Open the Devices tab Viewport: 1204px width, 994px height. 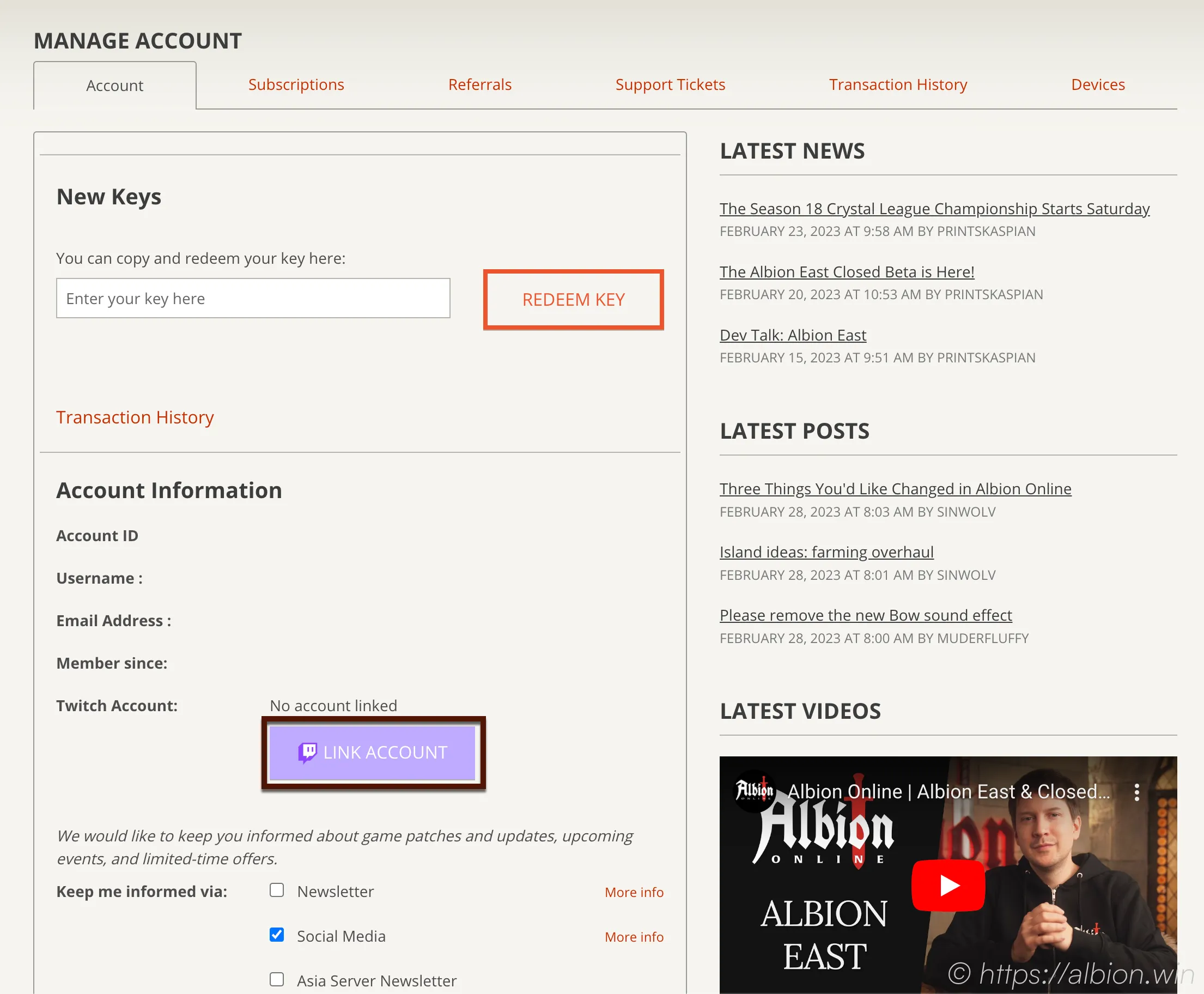1098,85
